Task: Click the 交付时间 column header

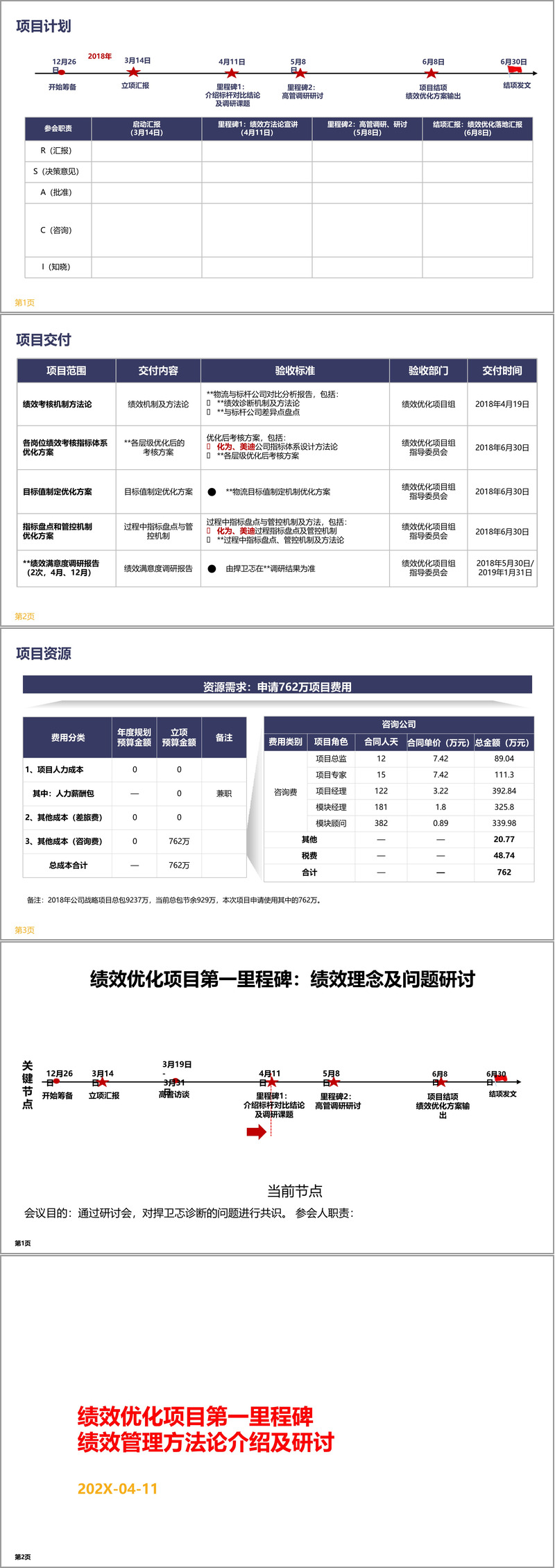Action: pyautogui.click(x=502, y=371)
